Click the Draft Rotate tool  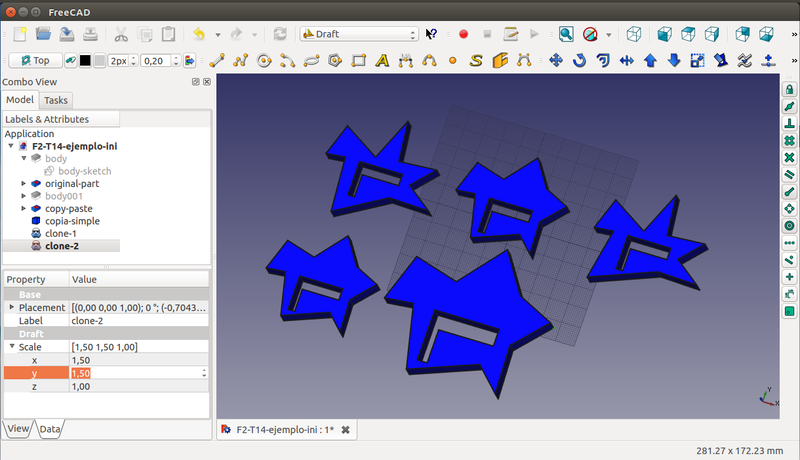click(580, 60)
